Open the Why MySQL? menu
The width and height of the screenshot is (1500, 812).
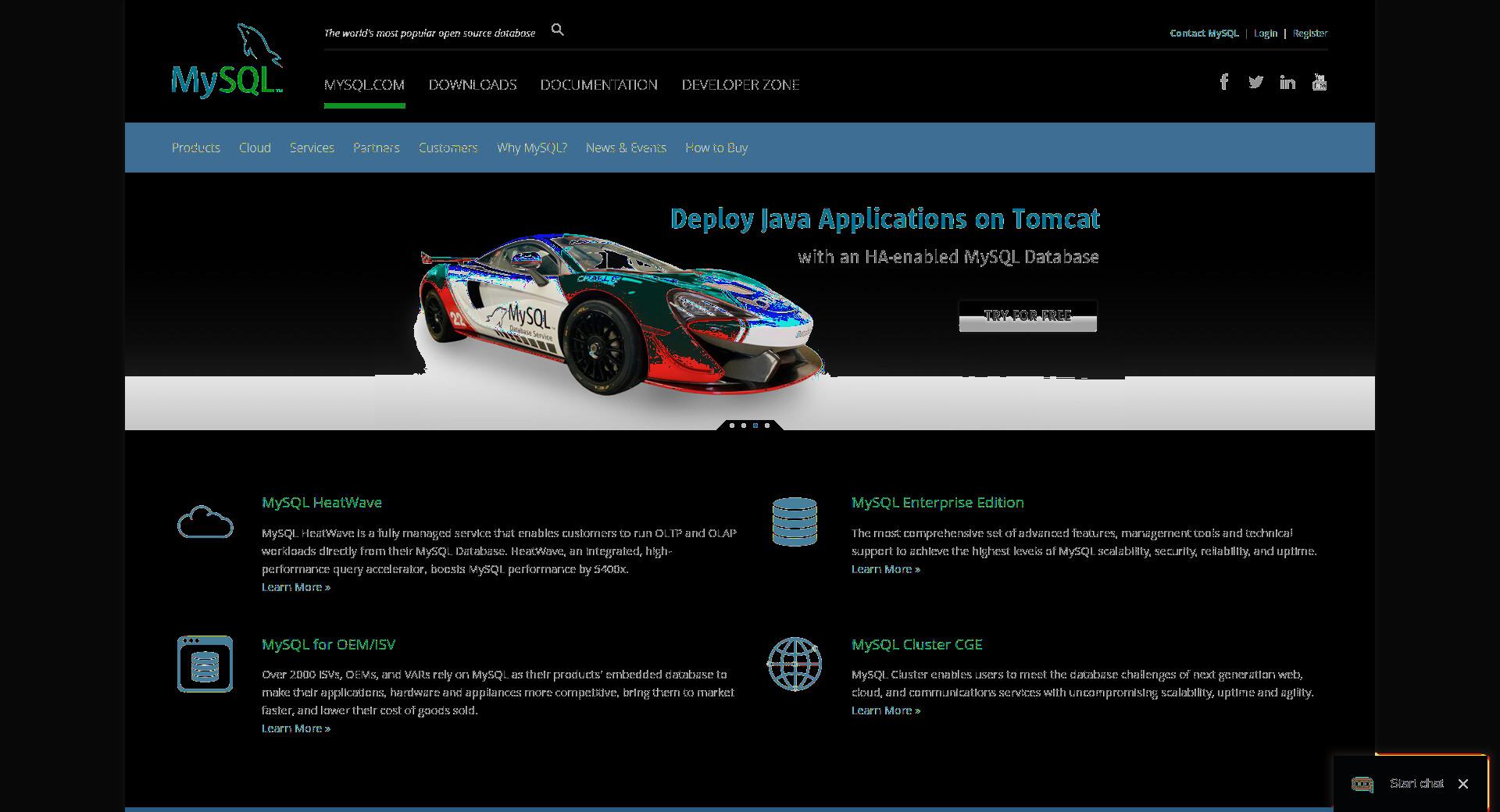coord(532,148)
